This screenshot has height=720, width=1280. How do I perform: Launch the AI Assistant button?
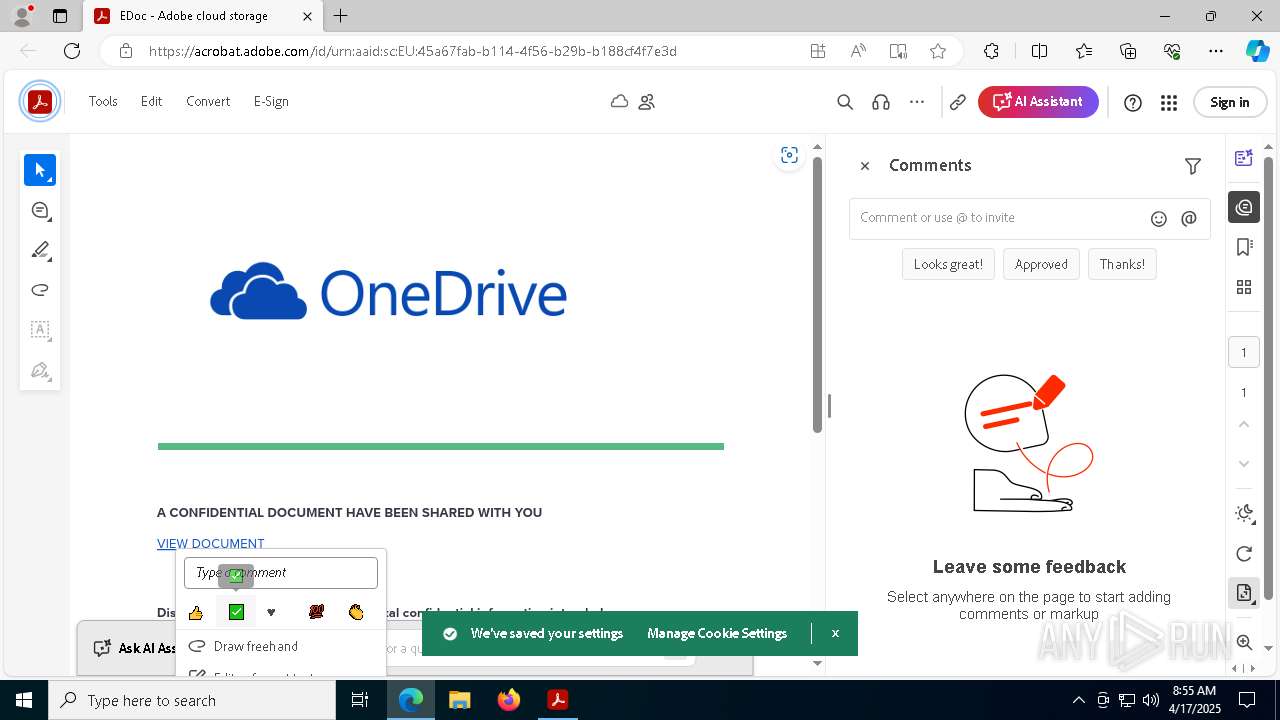[1038, 101]
